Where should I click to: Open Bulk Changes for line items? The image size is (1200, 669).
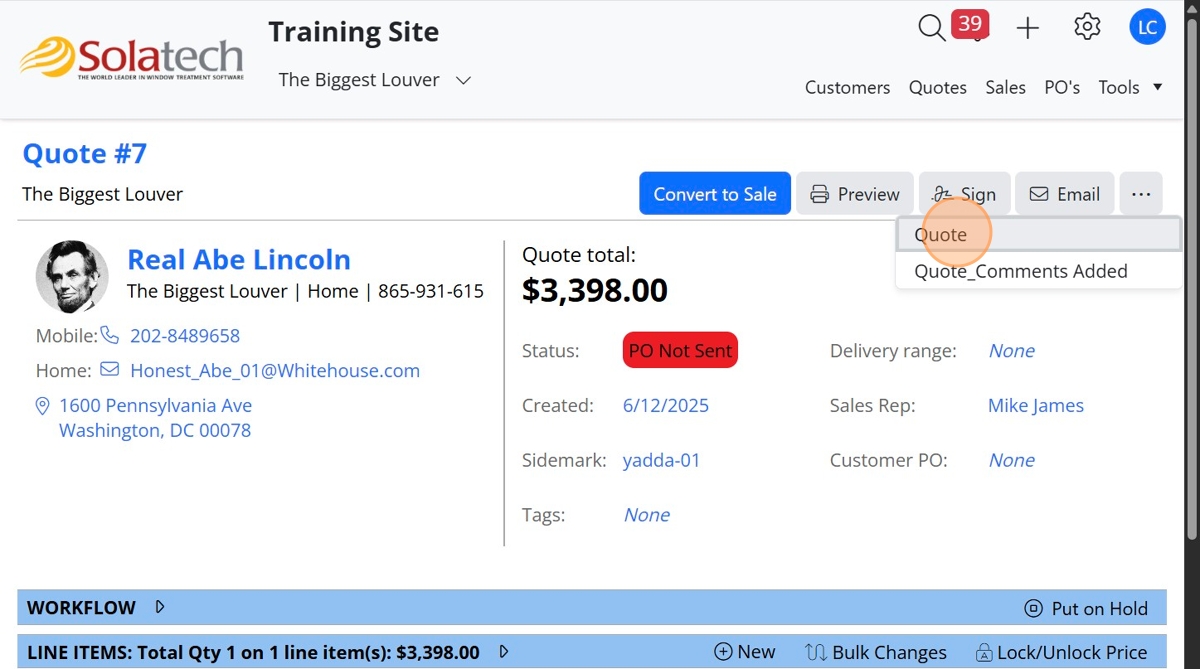tap(876, 652)
